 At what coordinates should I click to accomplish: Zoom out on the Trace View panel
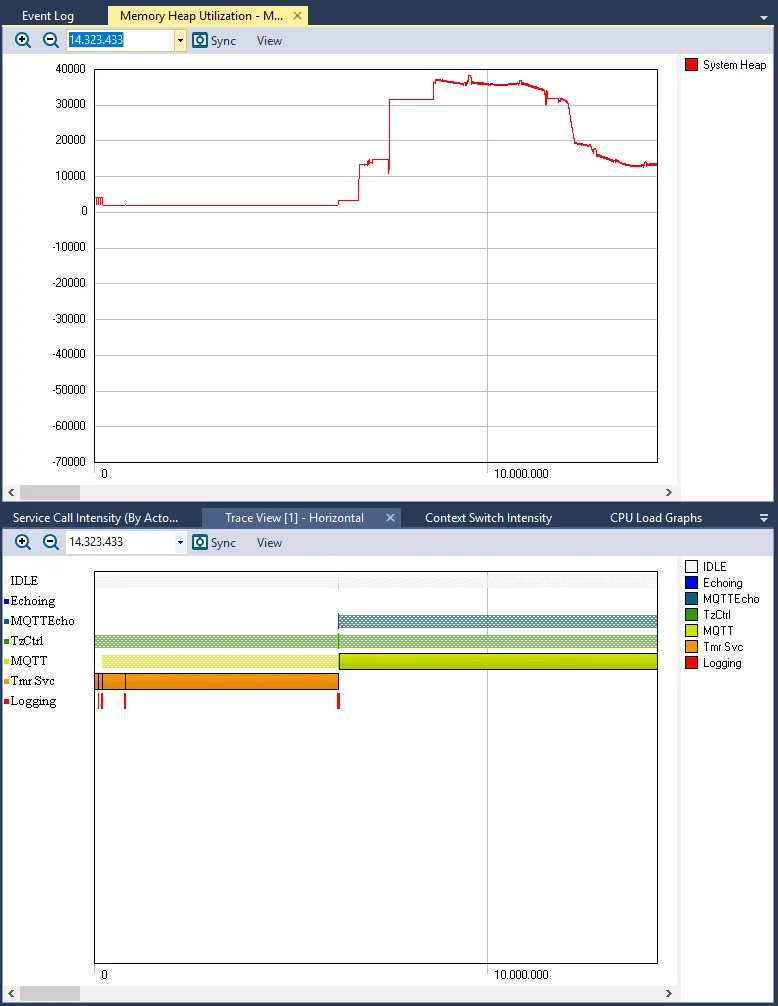(50, 542)
